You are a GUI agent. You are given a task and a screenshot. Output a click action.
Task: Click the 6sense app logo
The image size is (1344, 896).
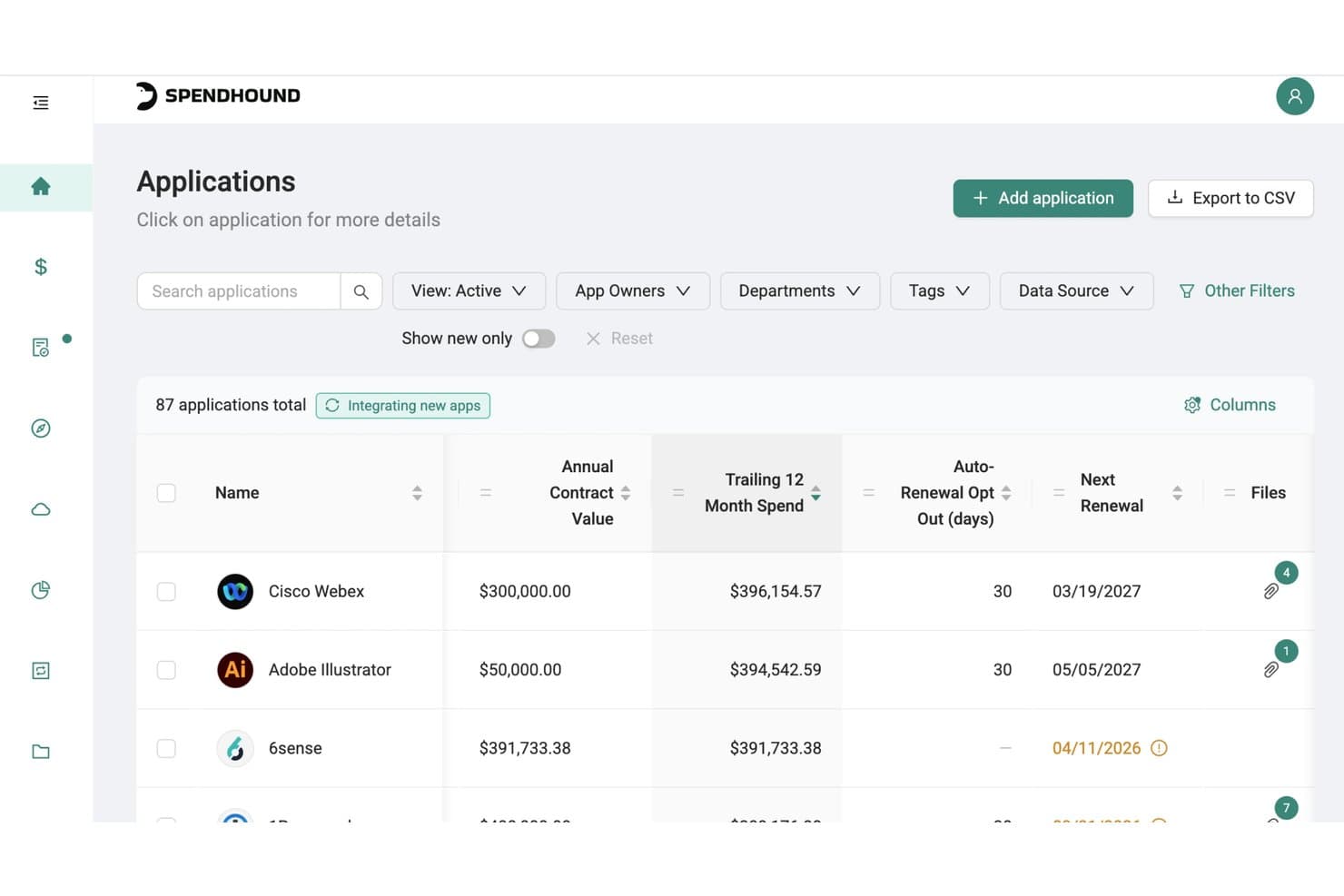tap(235, 749)
